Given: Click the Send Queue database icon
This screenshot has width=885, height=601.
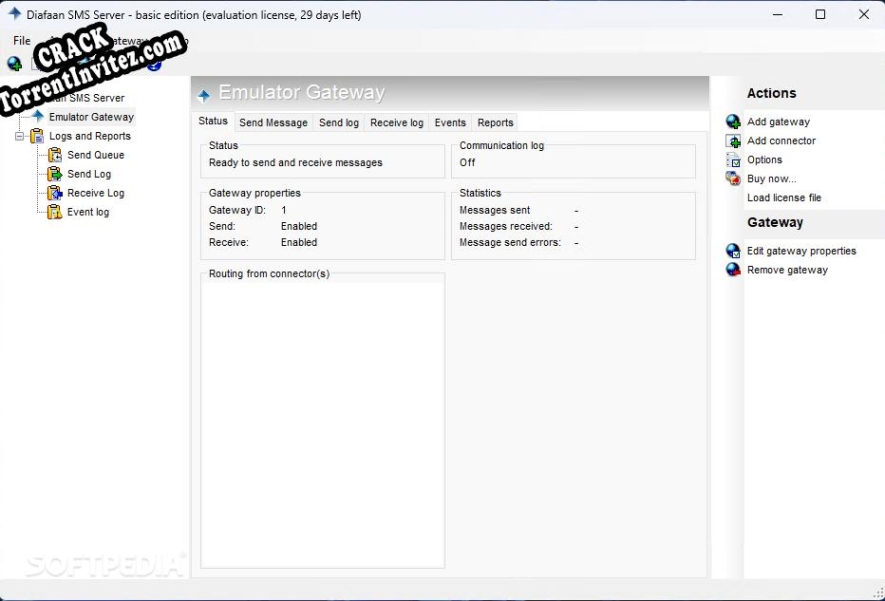Looking at the screenshot, I should tap(53, 155).
